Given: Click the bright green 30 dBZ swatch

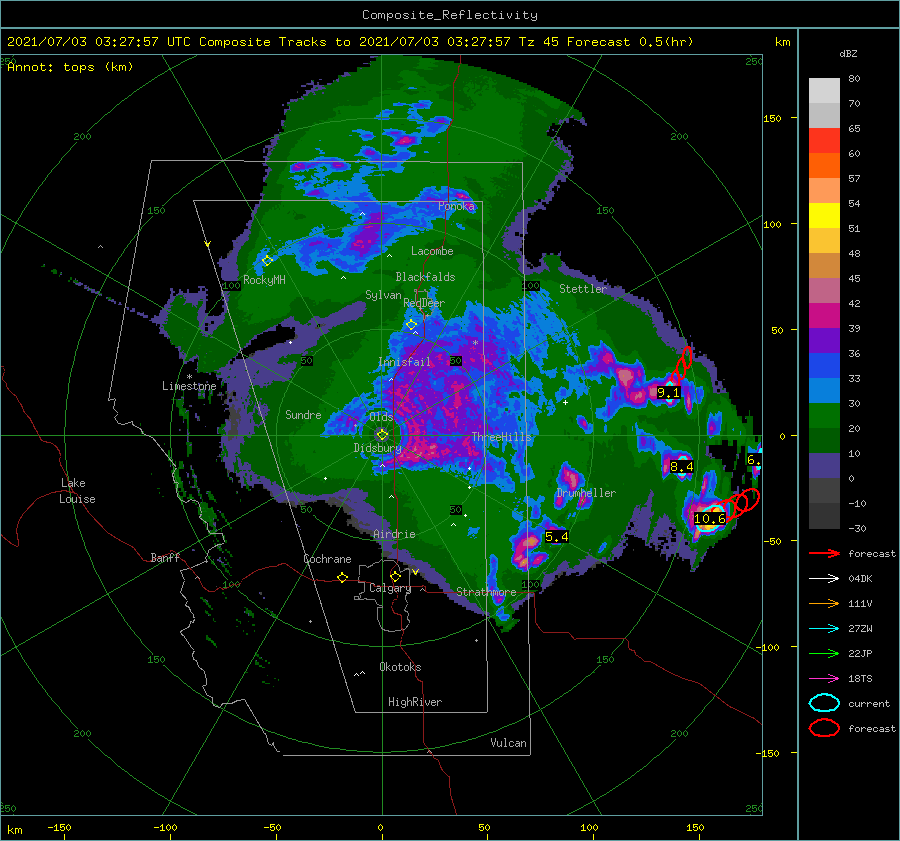Looking at the screenshot, I should pyautogui.click(x=824, y=415).
